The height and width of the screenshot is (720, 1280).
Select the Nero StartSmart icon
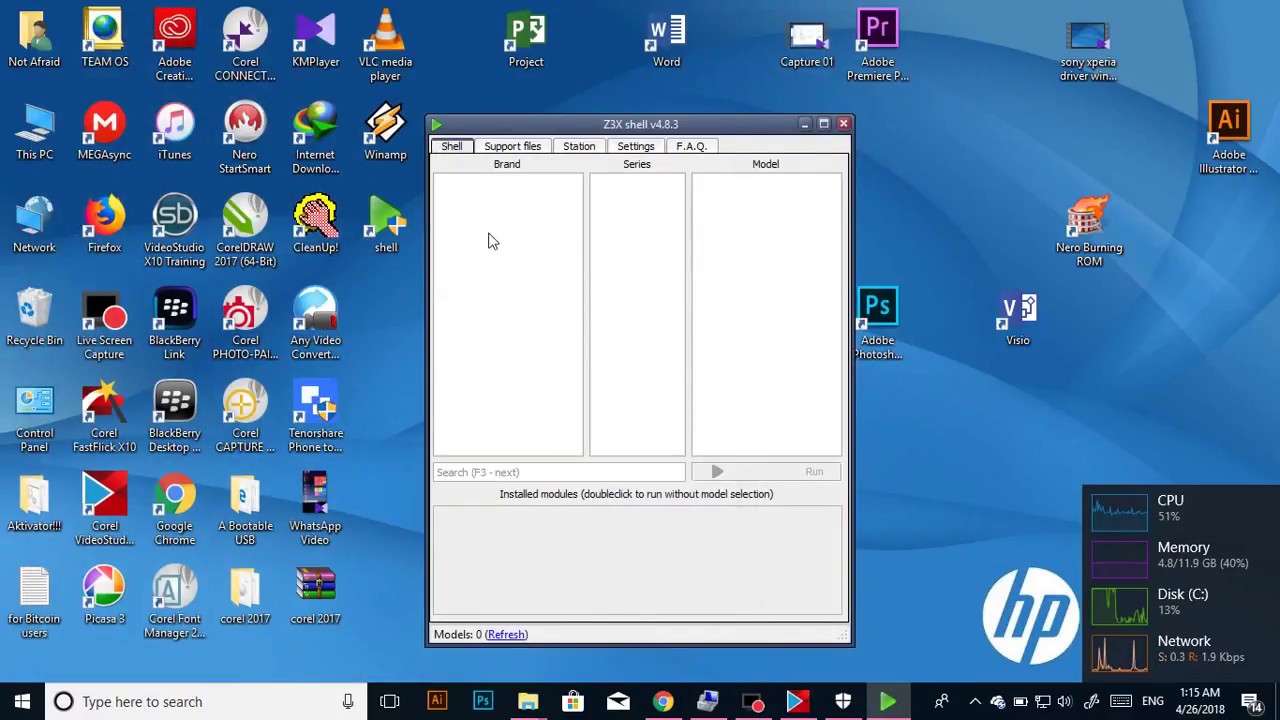coord(245,139)
